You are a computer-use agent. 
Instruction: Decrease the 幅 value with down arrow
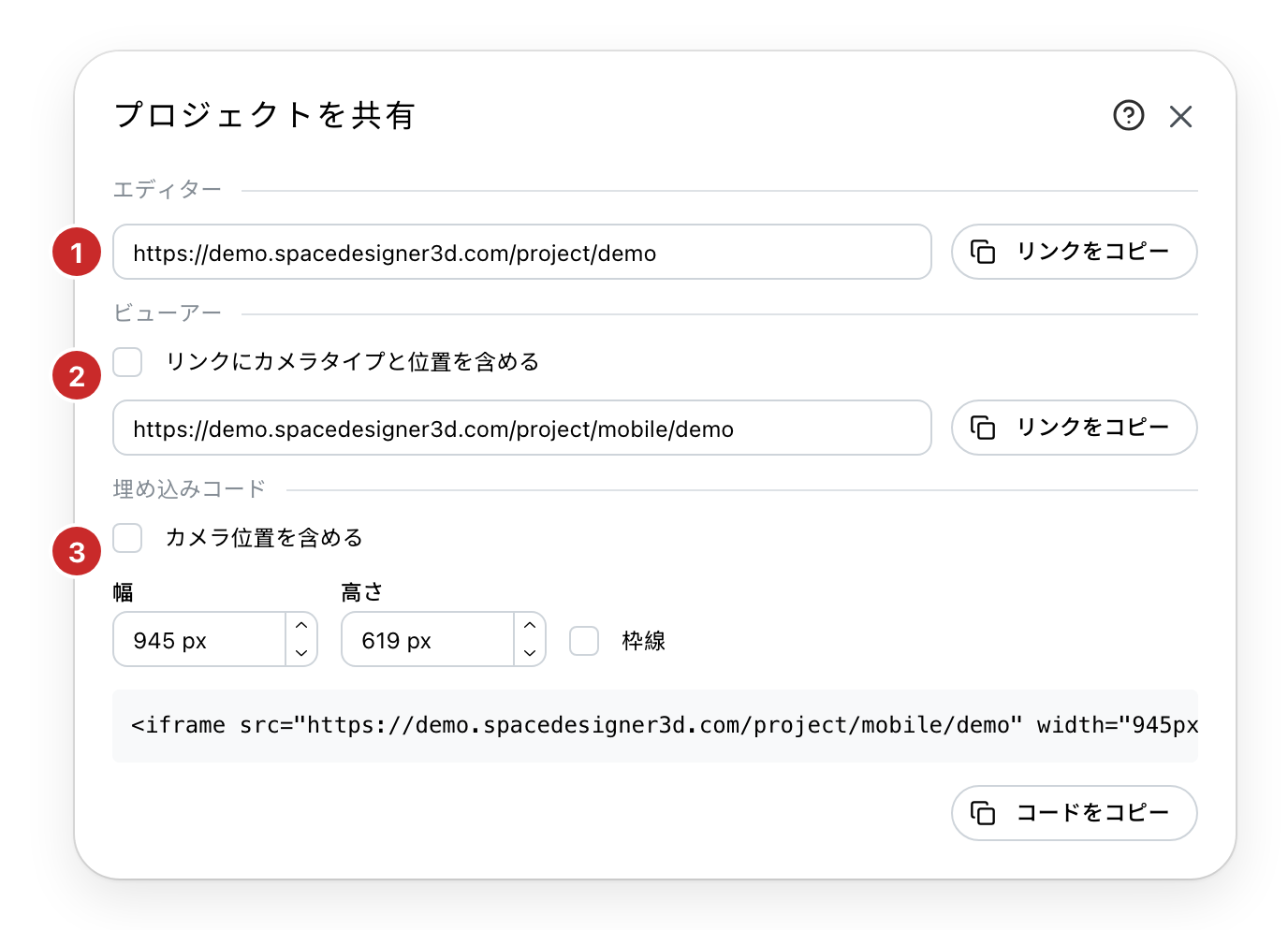click(301, 653)
